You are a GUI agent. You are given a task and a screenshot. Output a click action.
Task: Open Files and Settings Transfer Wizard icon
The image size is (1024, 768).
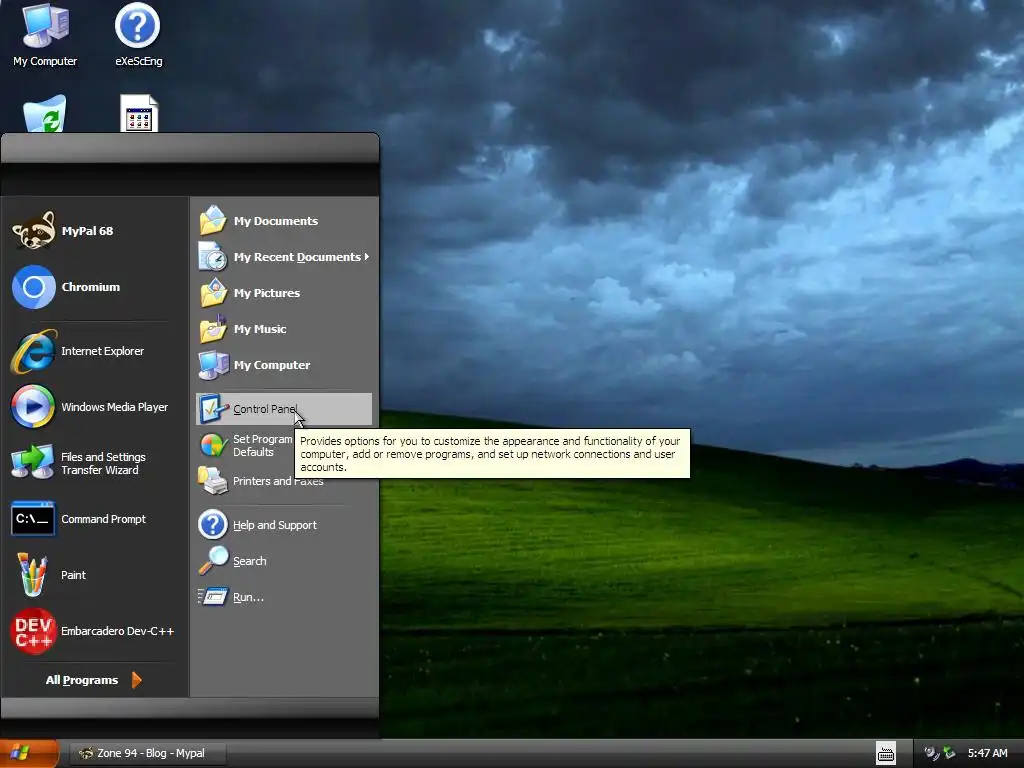(x=33, y=462)
